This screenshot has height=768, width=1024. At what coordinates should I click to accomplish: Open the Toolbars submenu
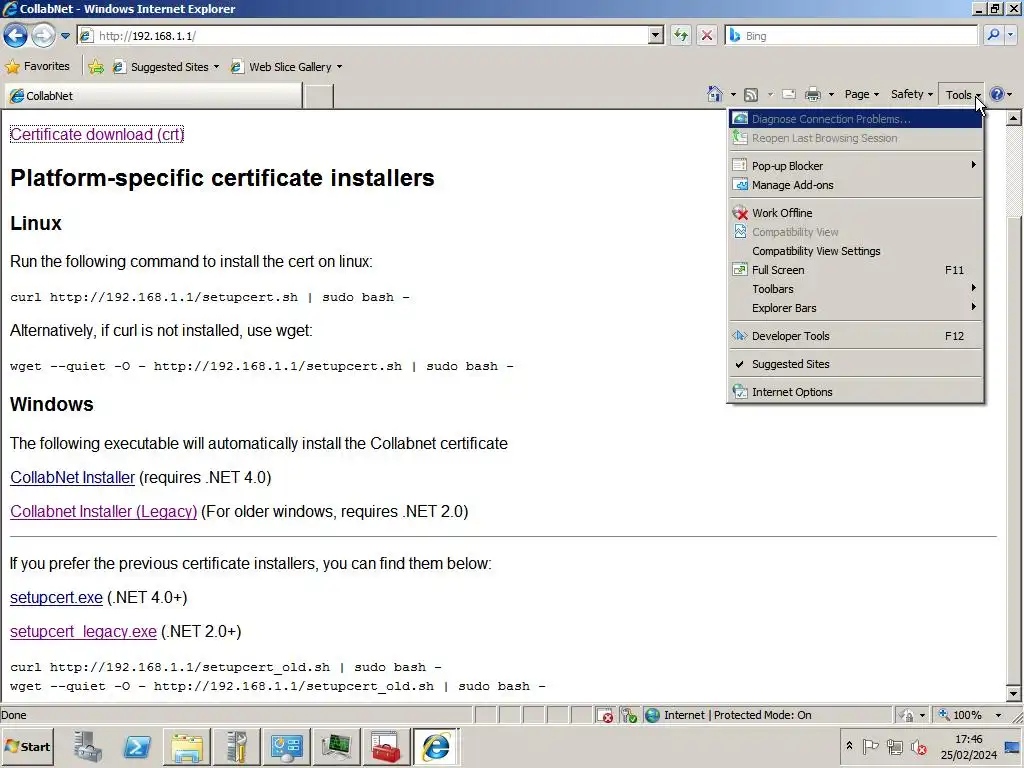click(856, 289)
